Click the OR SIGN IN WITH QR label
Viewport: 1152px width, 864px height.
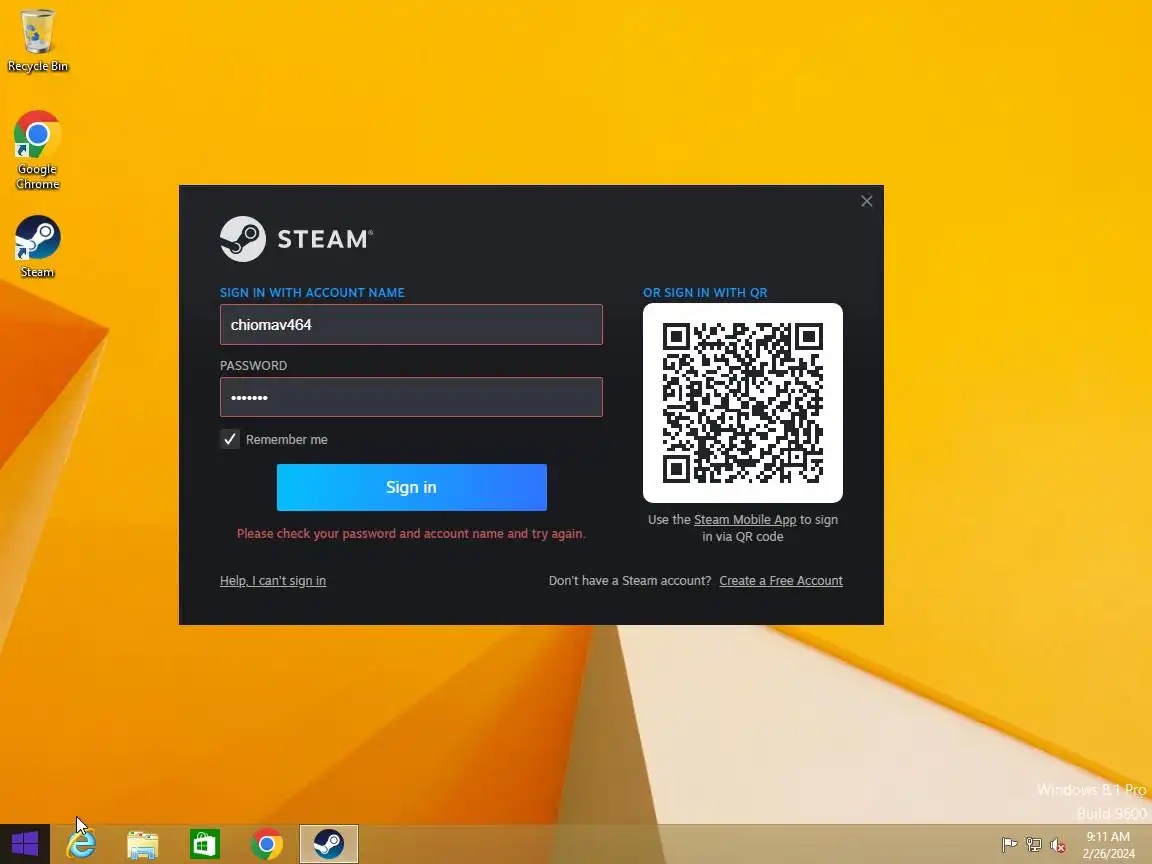[x=705, y=292]
